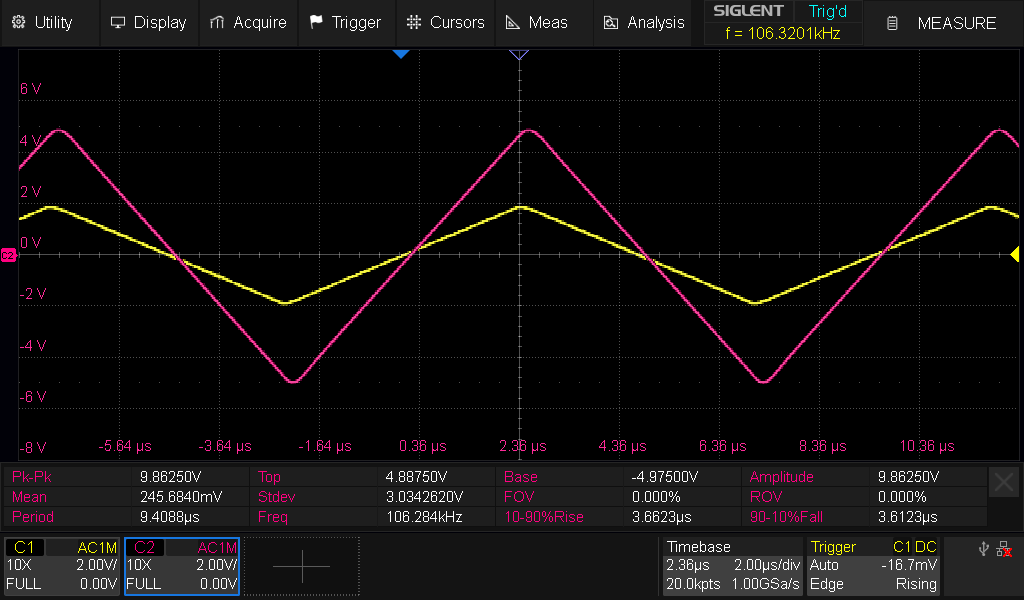The width and height of the screenshot is (1024, 600).
Task: Click the network disconnected status icon
Action: pyautogui.click(x=1004, y=549)
